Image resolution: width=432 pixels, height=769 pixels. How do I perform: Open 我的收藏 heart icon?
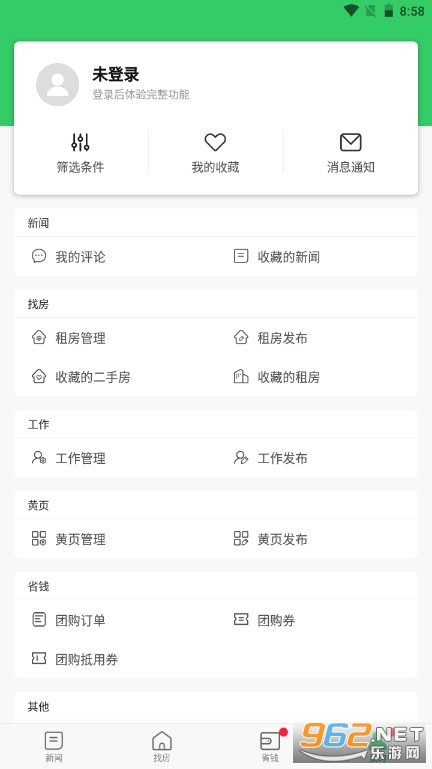click(215, 142)
